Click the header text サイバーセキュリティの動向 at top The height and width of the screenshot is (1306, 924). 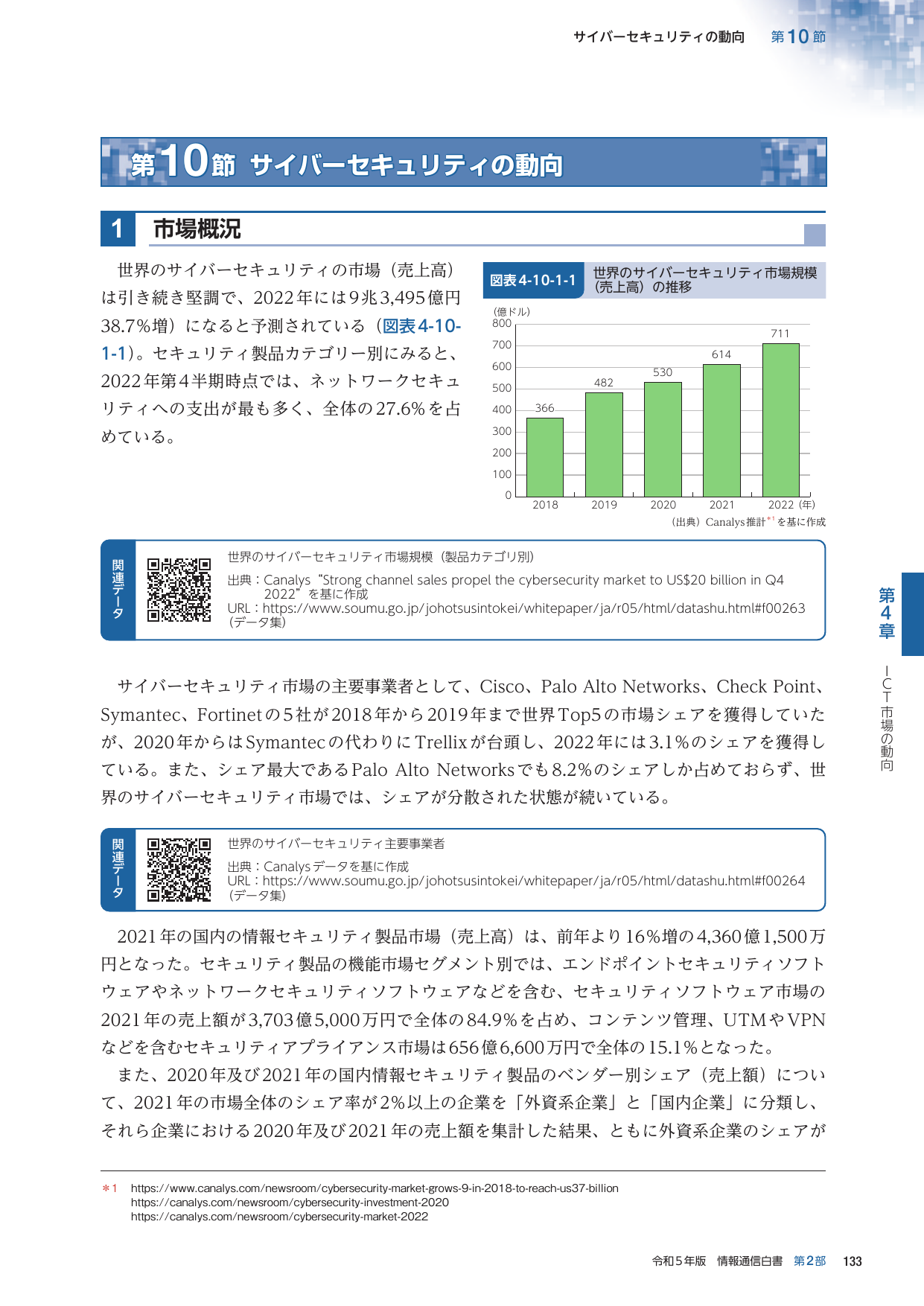[659, 37]
